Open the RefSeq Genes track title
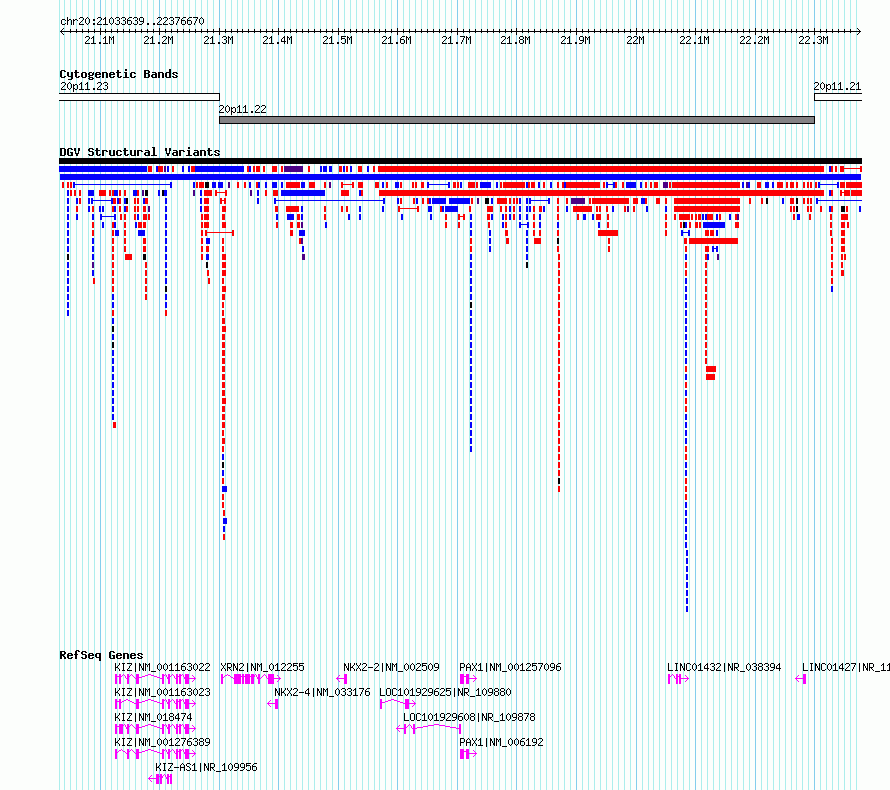The height and width of the screenshot is (790, 890). pyautogui.click(x=101, y=655)
